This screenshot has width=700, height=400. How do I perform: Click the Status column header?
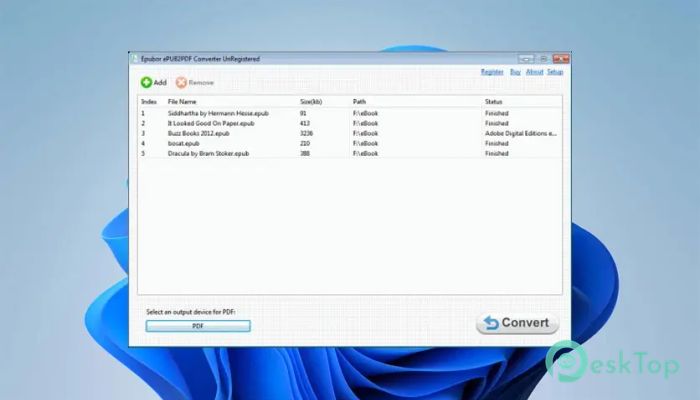[x=493, y=102]
